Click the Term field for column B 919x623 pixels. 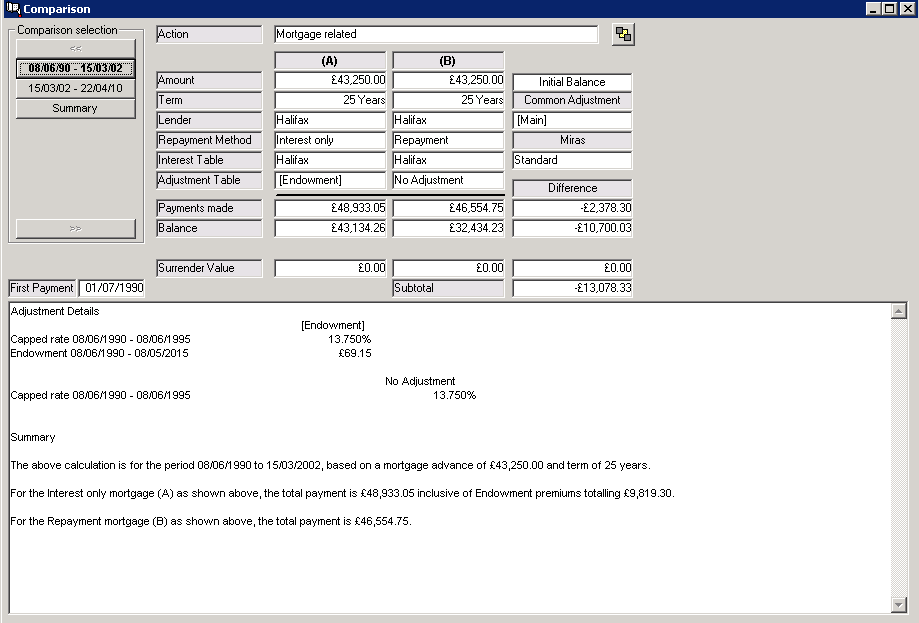pos(448,100)
